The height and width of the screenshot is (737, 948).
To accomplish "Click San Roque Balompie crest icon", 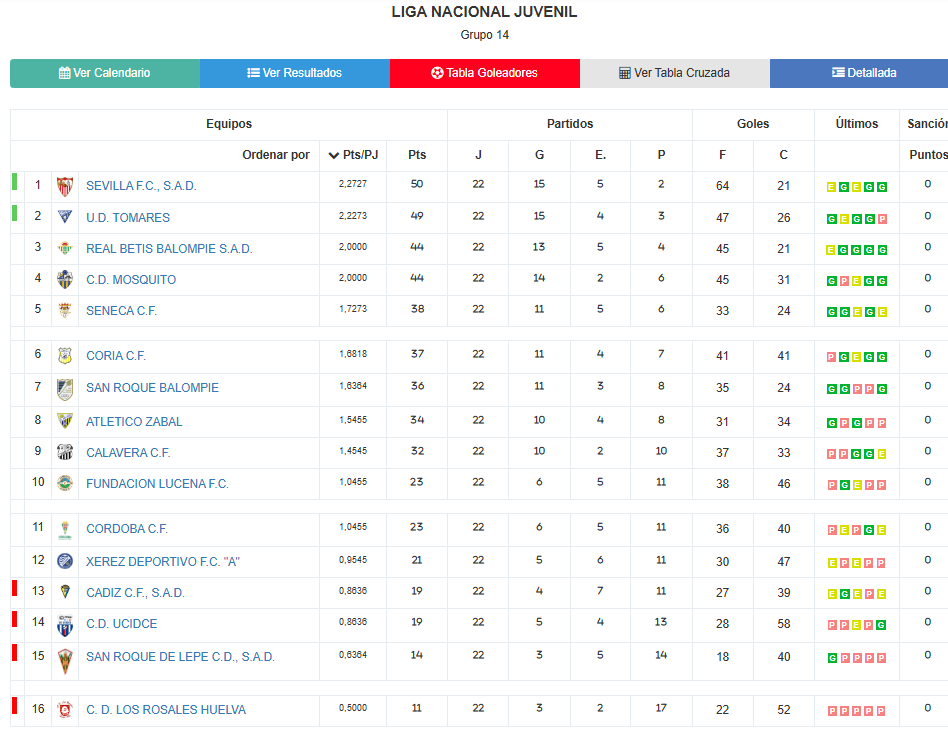I will (65, 389).
